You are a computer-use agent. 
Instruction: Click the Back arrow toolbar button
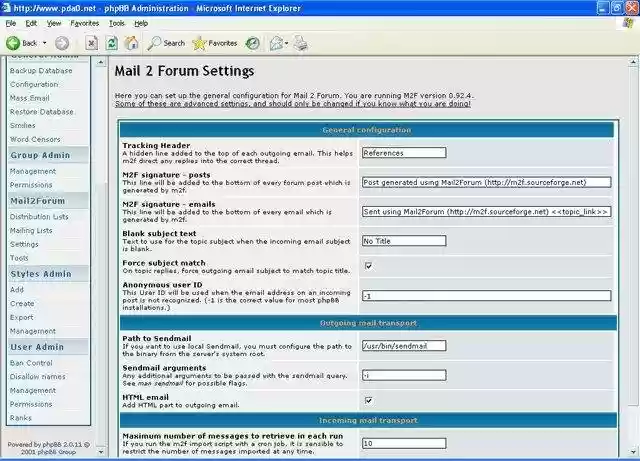[x=21, y=43]
